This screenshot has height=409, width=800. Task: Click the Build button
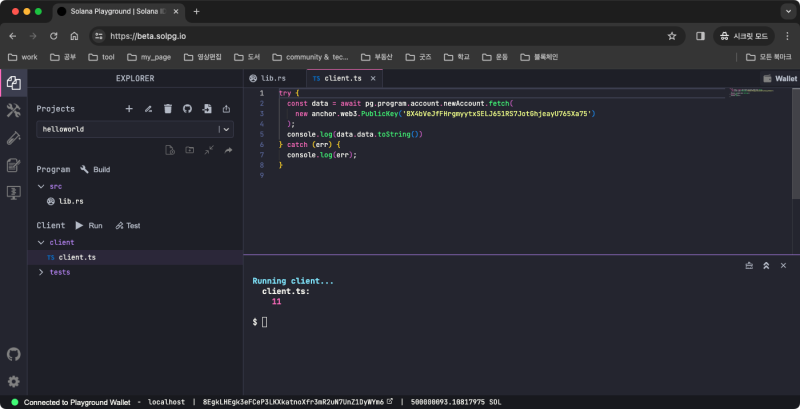point(95,169)
